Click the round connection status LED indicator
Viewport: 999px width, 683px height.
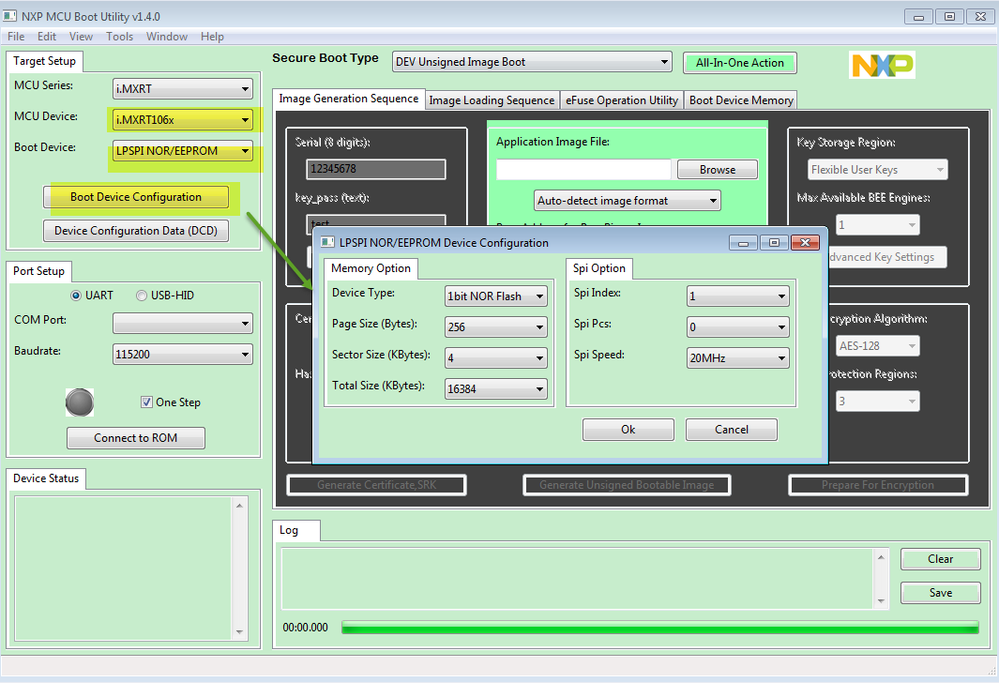80,403
